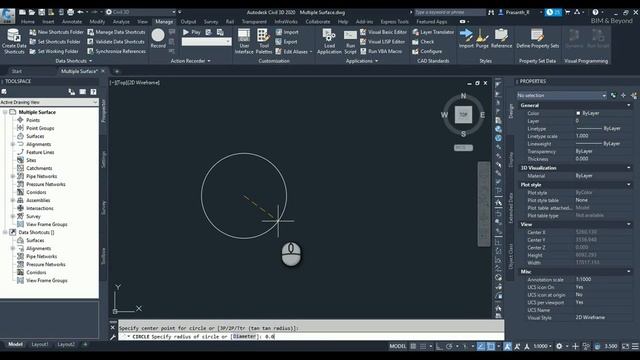Open the Civil 3D application menu
Viewport: 640px width, 360px height.
(7, 15)
